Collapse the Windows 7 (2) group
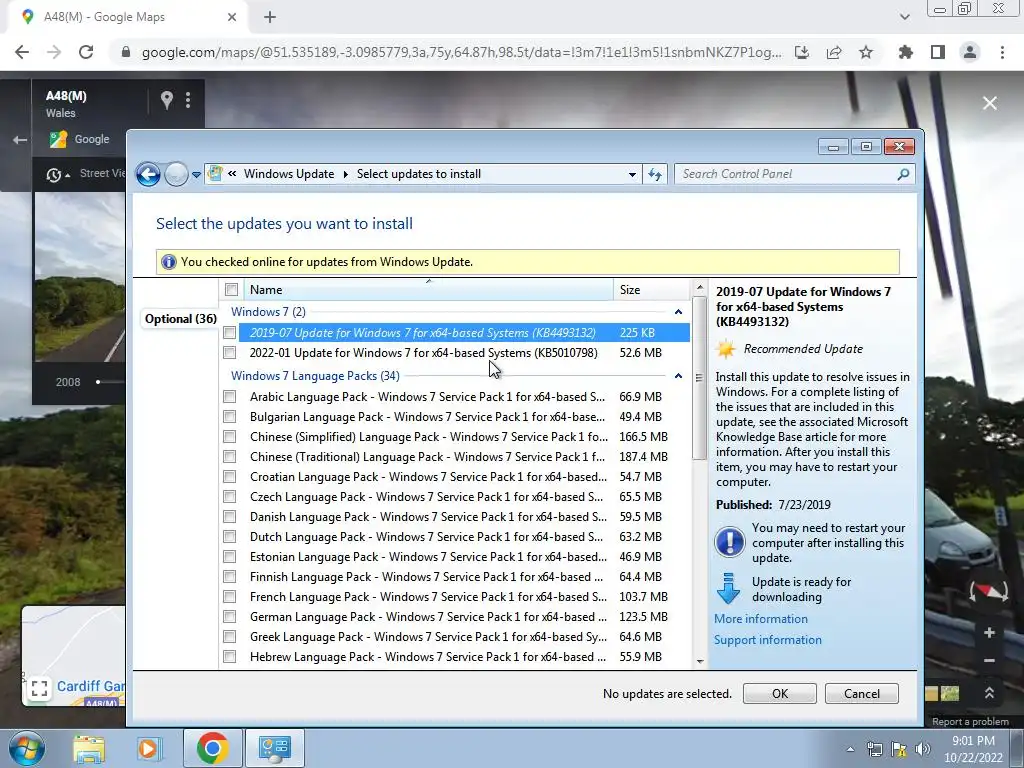 pos(678,312)
